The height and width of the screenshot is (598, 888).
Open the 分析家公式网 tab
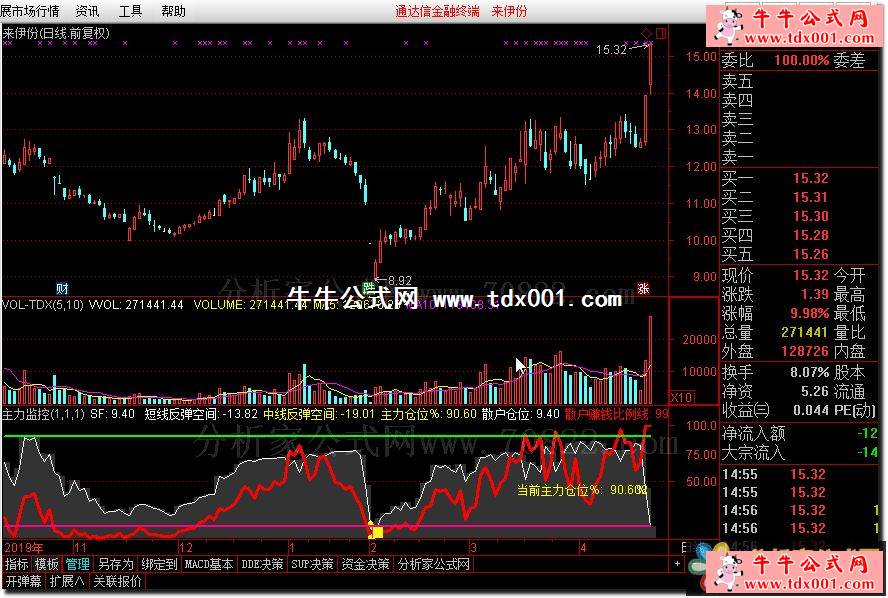433,564
